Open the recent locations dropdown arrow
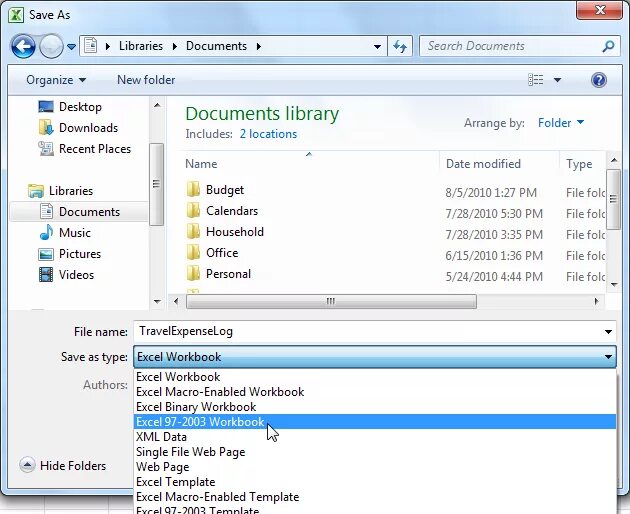 coord(71,47)
